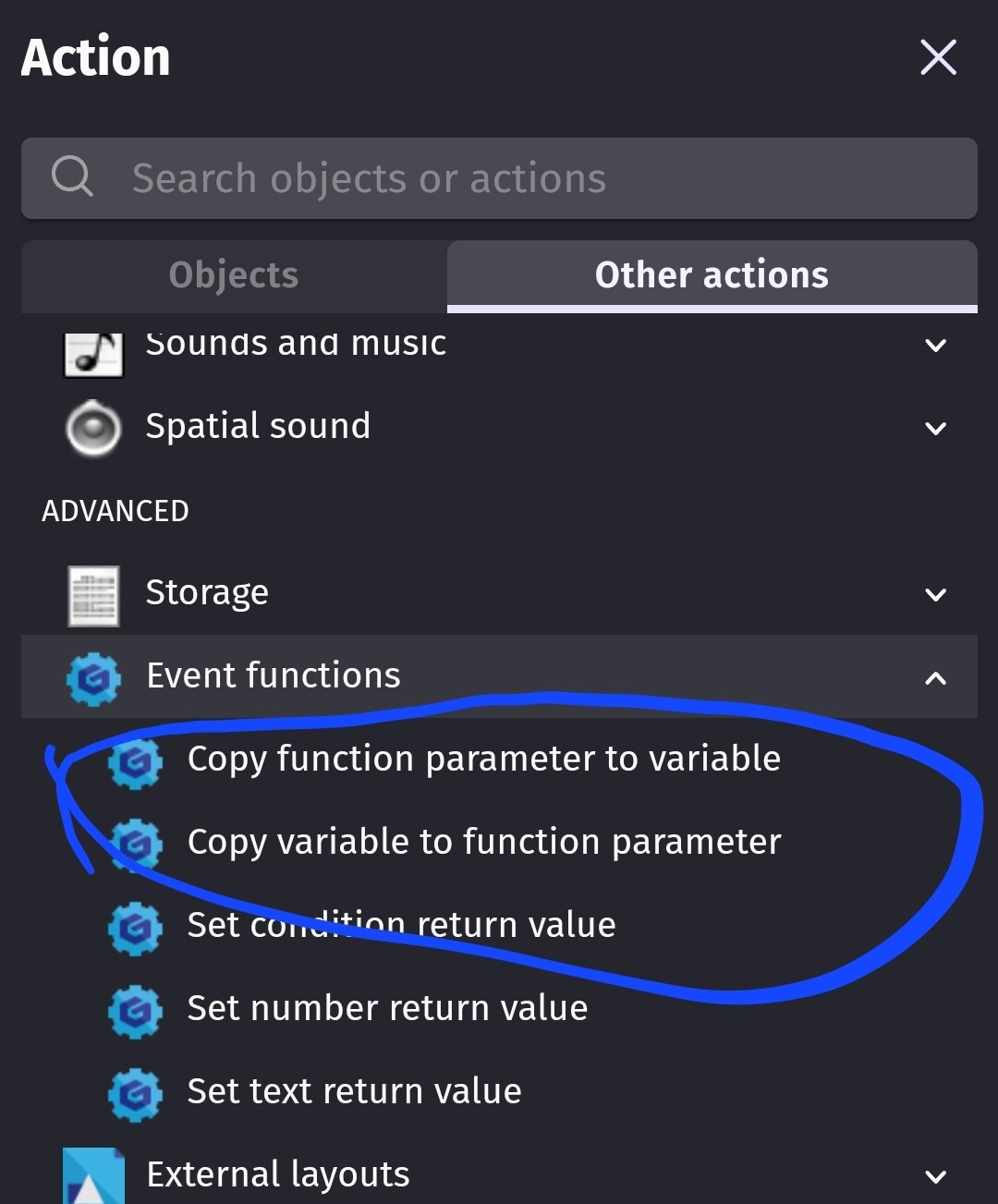Expand the Storage category chevron
The height and width of the screenshot is (1204, 998).
(x=935, y=594)
